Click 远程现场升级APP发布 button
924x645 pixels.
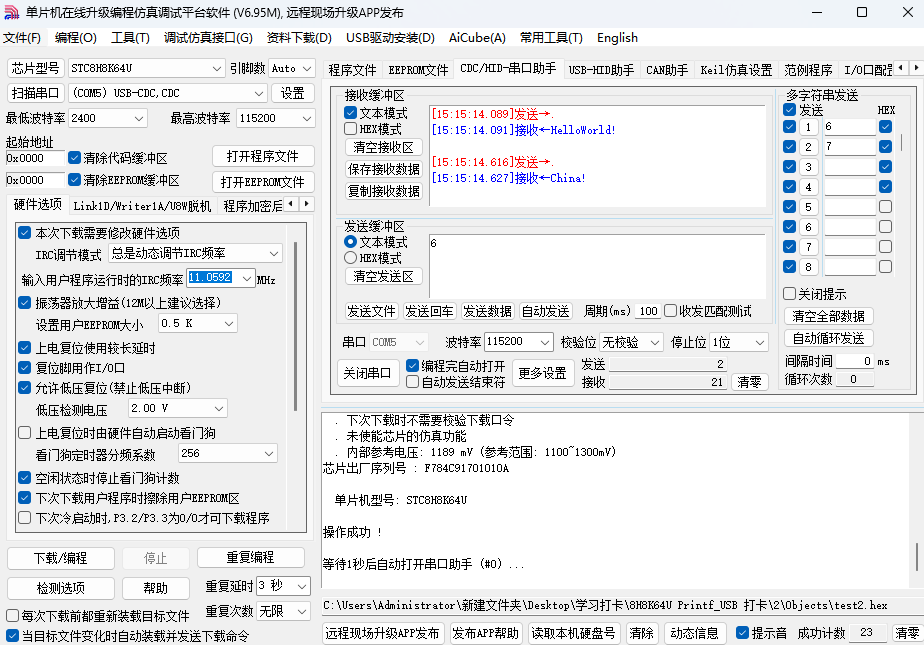382,633
